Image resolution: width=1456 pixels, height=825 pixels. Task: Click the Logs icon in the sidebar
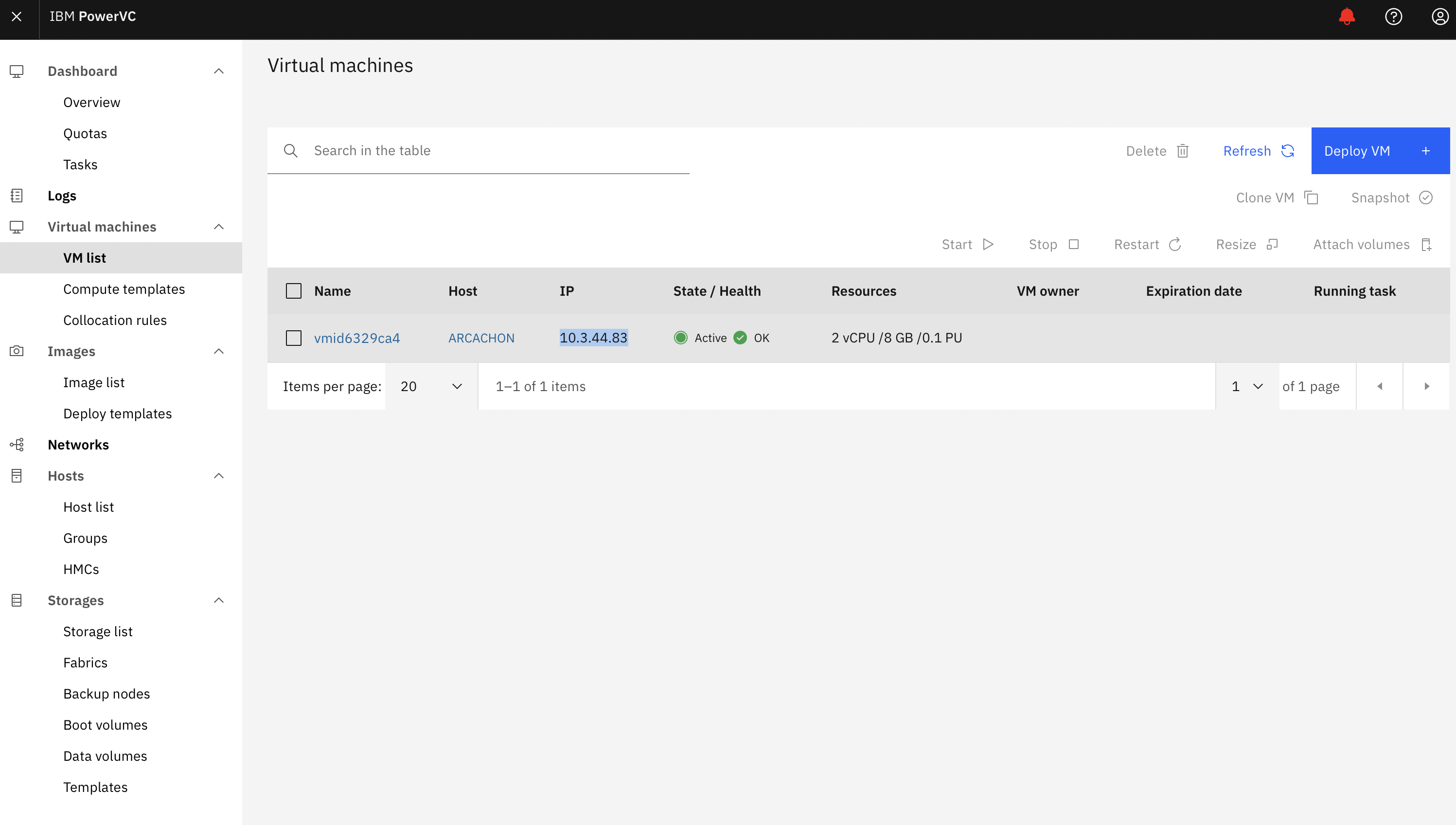[17, 195]
